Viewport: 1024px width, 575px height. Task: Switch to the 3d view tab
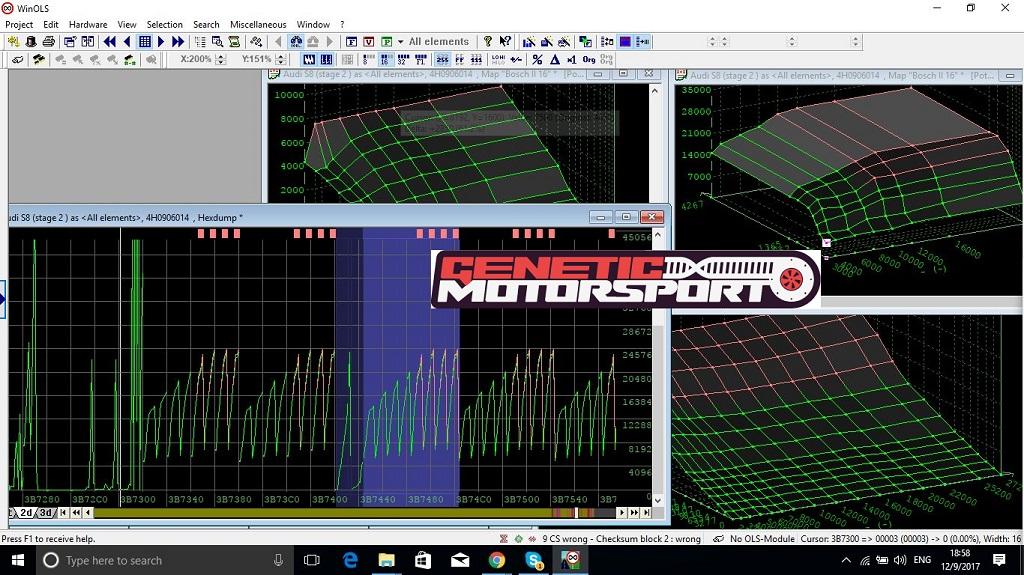tap(46, 513)
